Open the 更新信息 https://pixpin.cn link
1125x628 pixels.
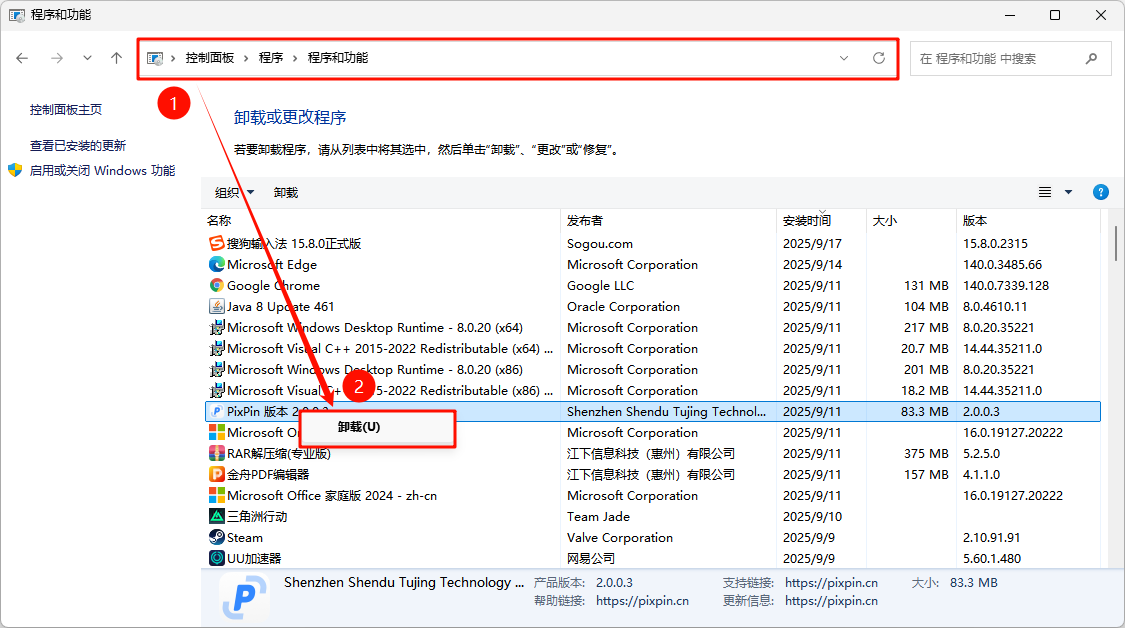coord(831,601)
